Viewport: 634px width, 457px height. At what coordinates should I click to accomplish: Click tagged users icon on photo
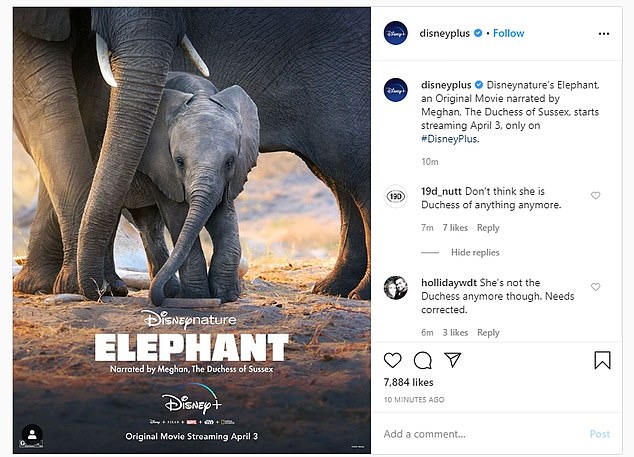pos(32,434)
